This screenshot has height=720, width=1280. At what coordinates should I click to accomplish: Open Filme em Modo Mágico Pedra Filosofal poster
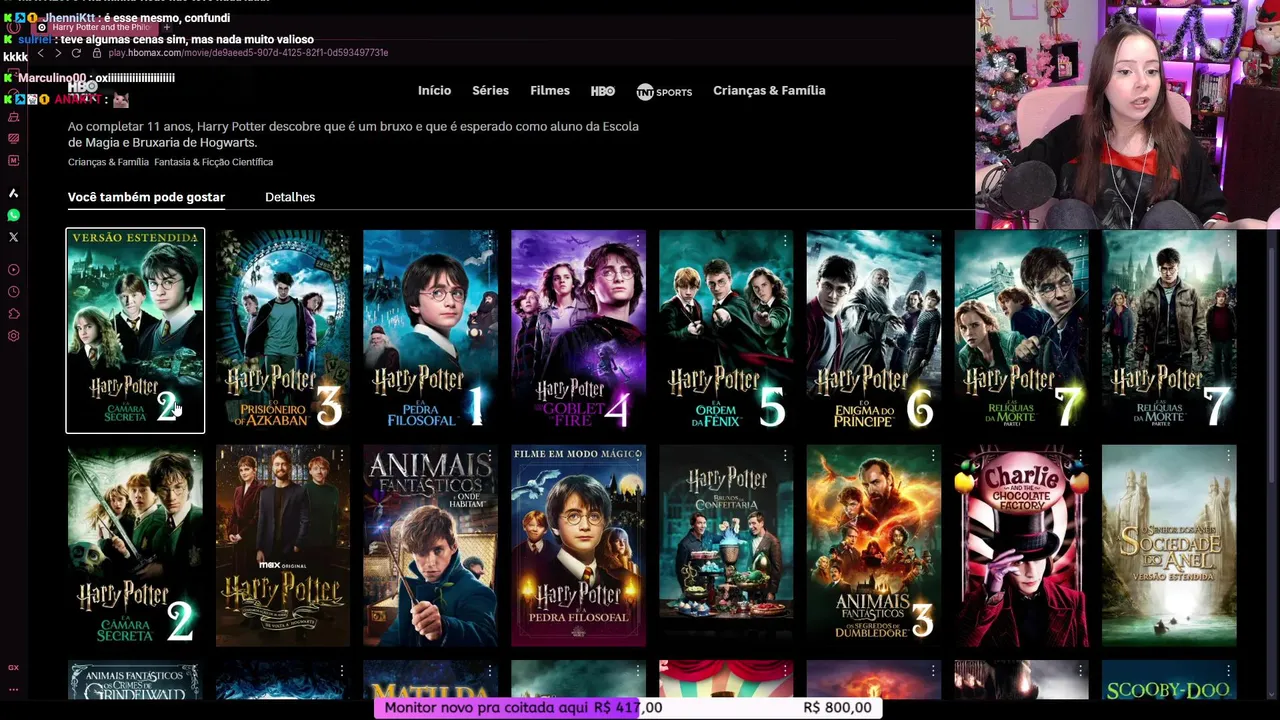coord(579,546)
